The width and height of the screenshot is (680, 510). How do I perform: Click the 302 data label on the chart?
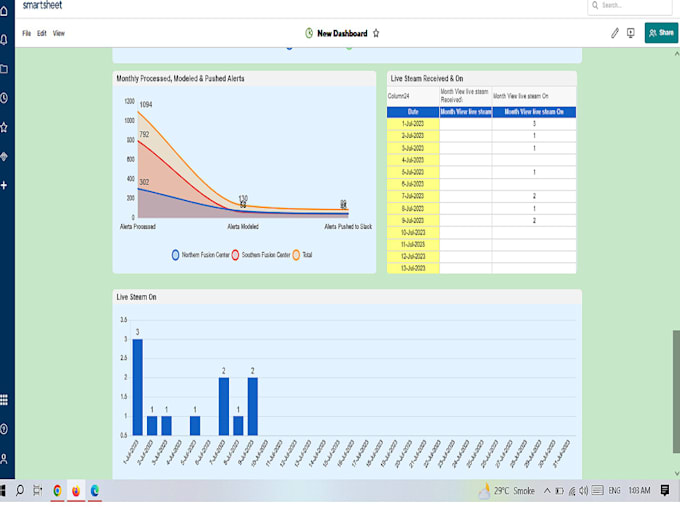144,182
